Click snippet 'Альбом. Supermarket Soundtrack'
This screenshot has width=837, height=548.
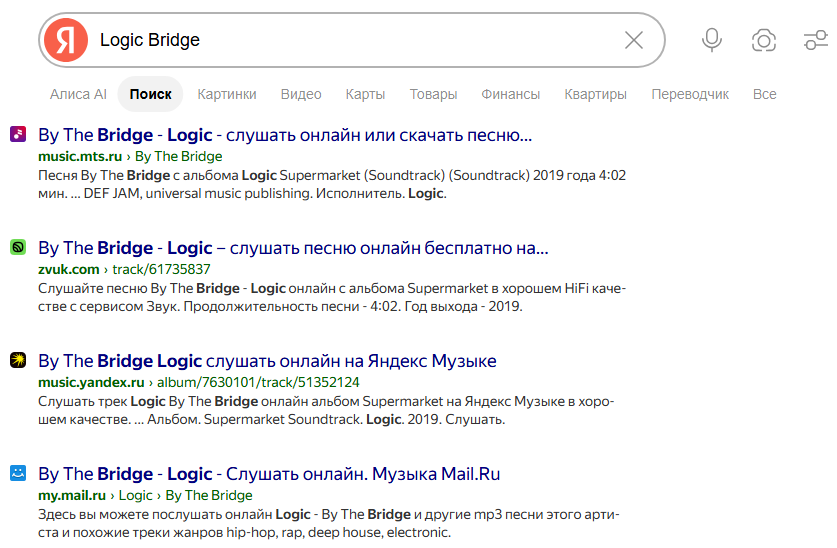(x=255, y=420)
